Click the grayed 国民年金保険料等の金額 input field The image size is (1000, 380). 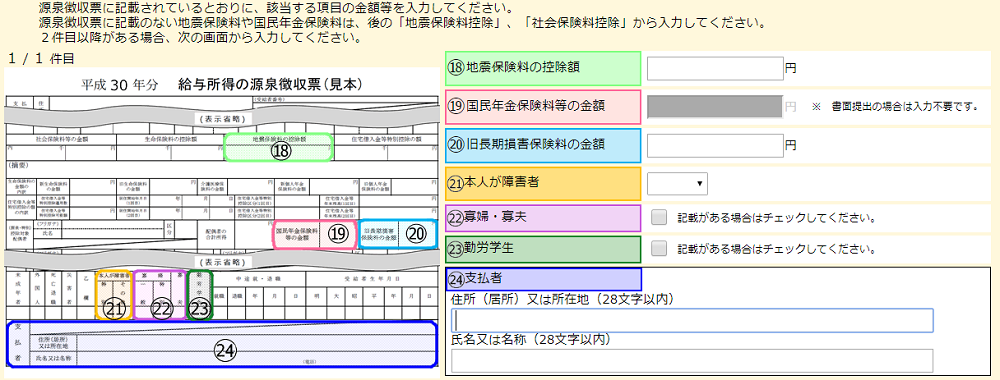point(715,106)
